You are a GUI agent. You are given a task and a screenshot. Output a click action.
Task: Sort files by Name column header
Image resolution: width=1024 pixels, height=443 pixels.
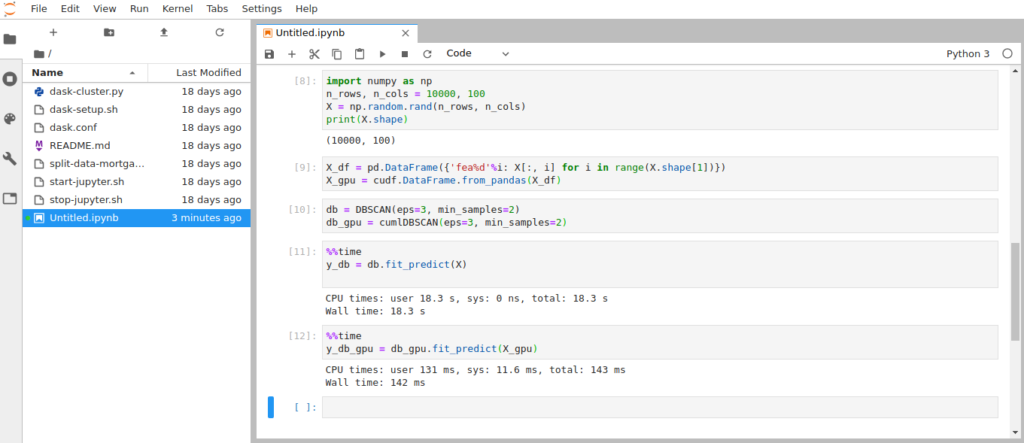pyautogui.click(x=86, y=73)
